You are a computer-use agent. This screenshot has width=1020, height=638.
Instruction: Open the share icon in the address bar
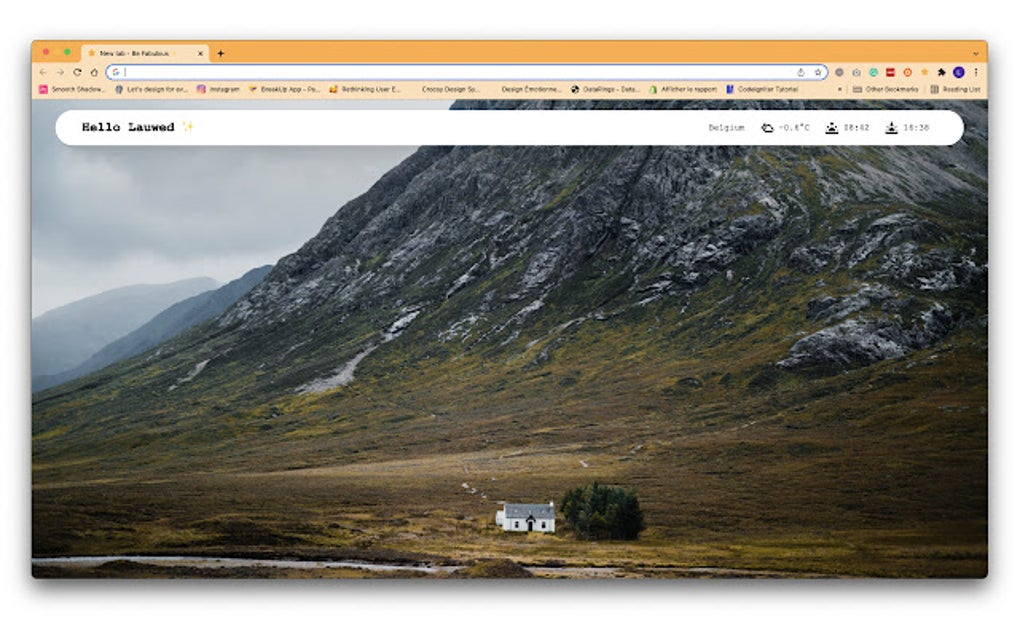801,72
